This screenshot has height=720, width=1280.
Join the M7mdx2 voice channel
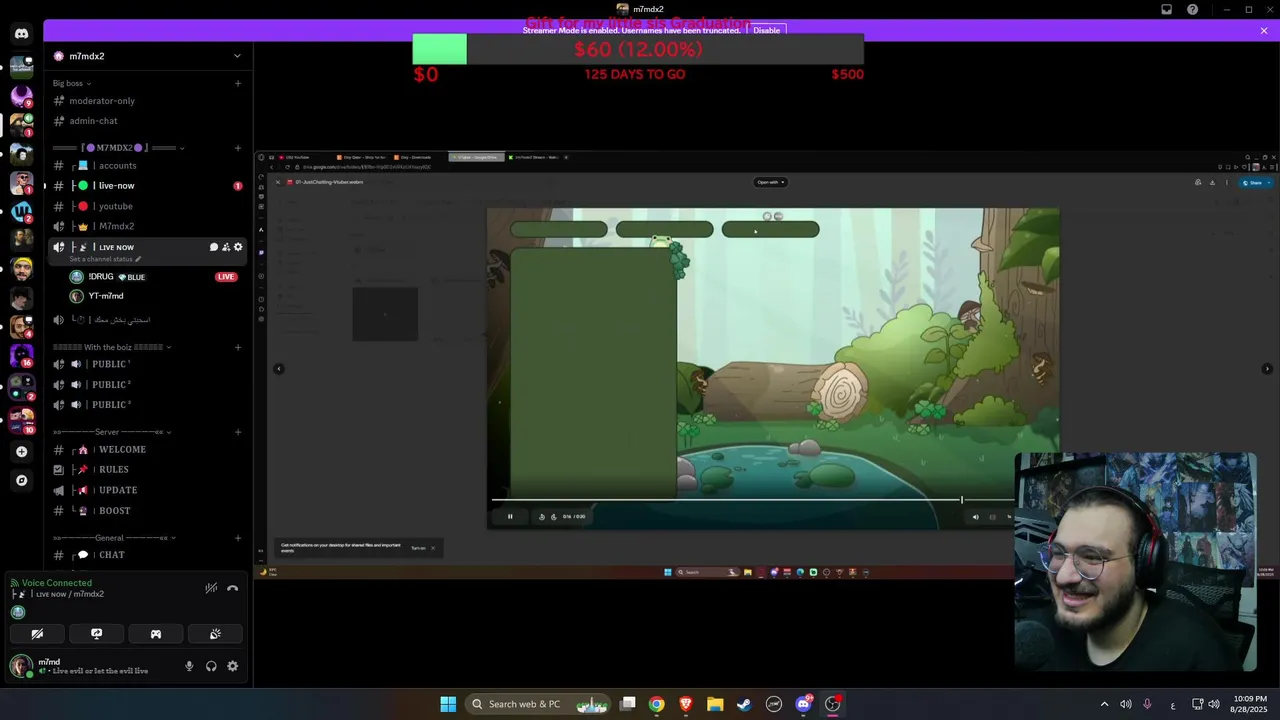pos(147,226)
